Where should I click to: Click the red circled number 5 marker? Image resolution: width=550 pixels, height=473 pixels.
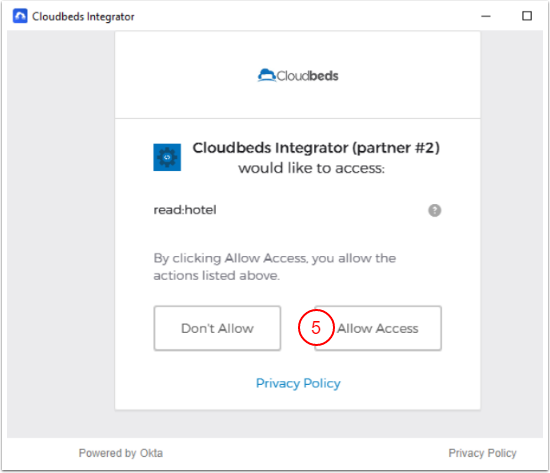tap(316, 328)
